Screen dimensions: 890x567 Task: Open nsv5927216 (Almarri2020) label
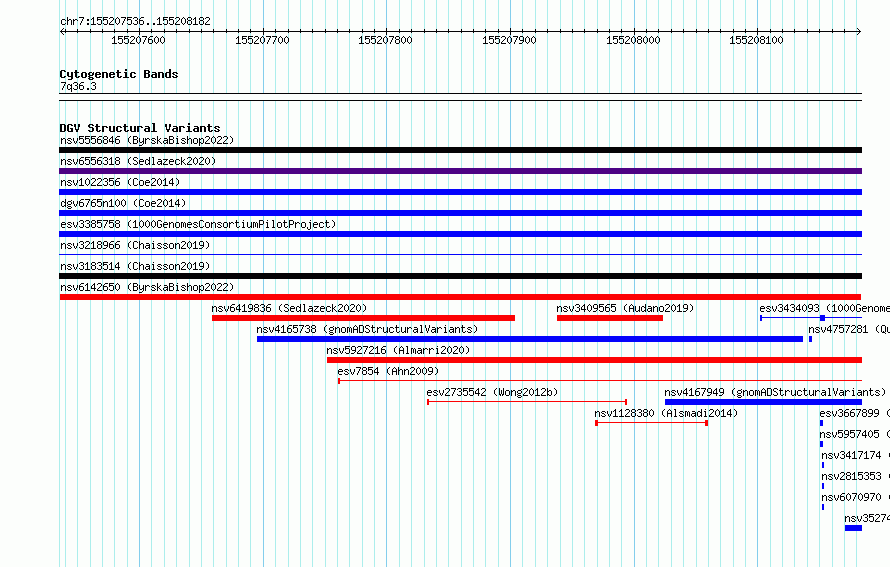pyautogui.click(x=398, y=350)
